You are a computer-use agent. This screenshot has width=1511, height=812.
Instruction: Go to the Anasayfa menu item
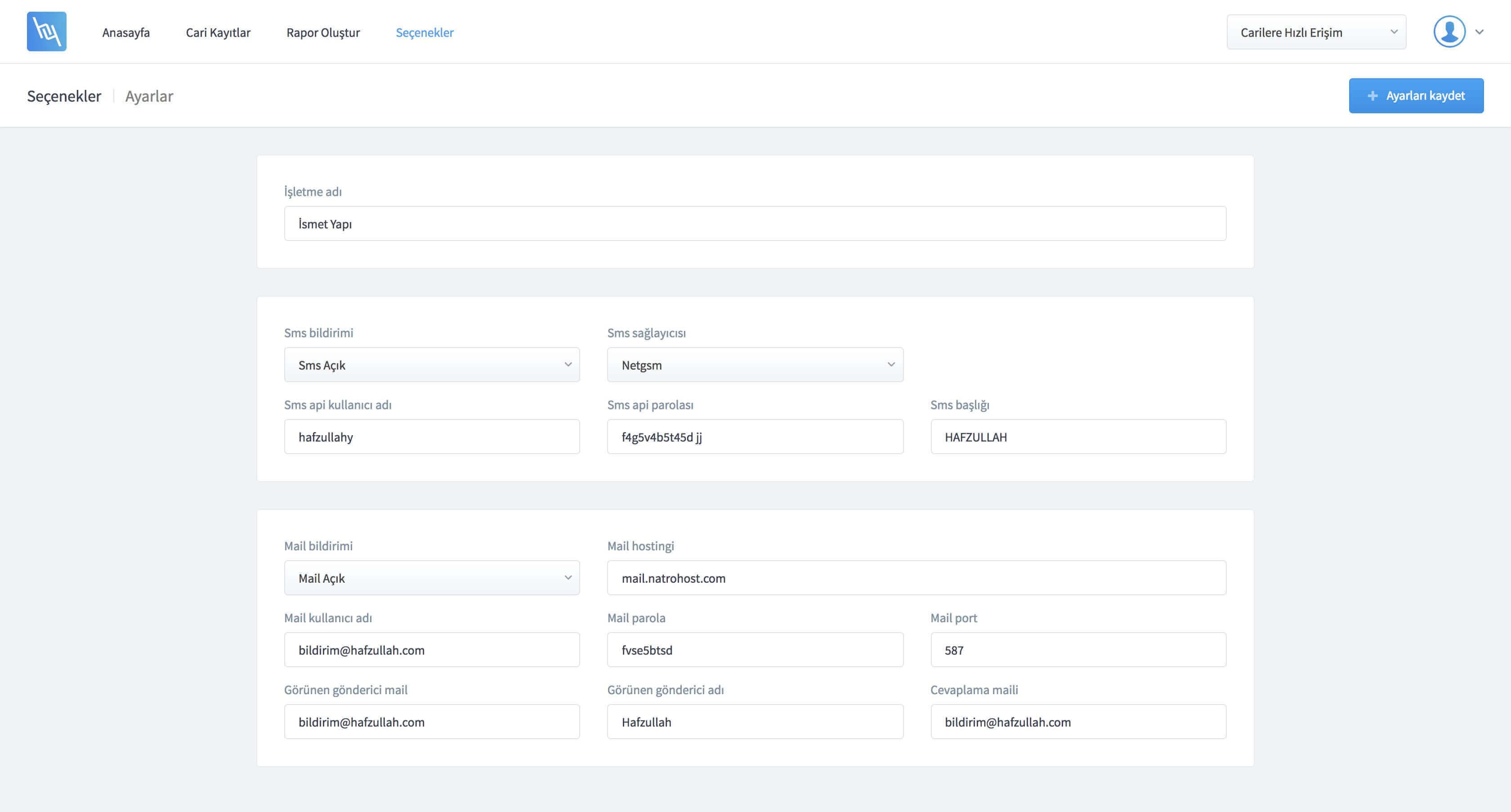click(125, 32)
